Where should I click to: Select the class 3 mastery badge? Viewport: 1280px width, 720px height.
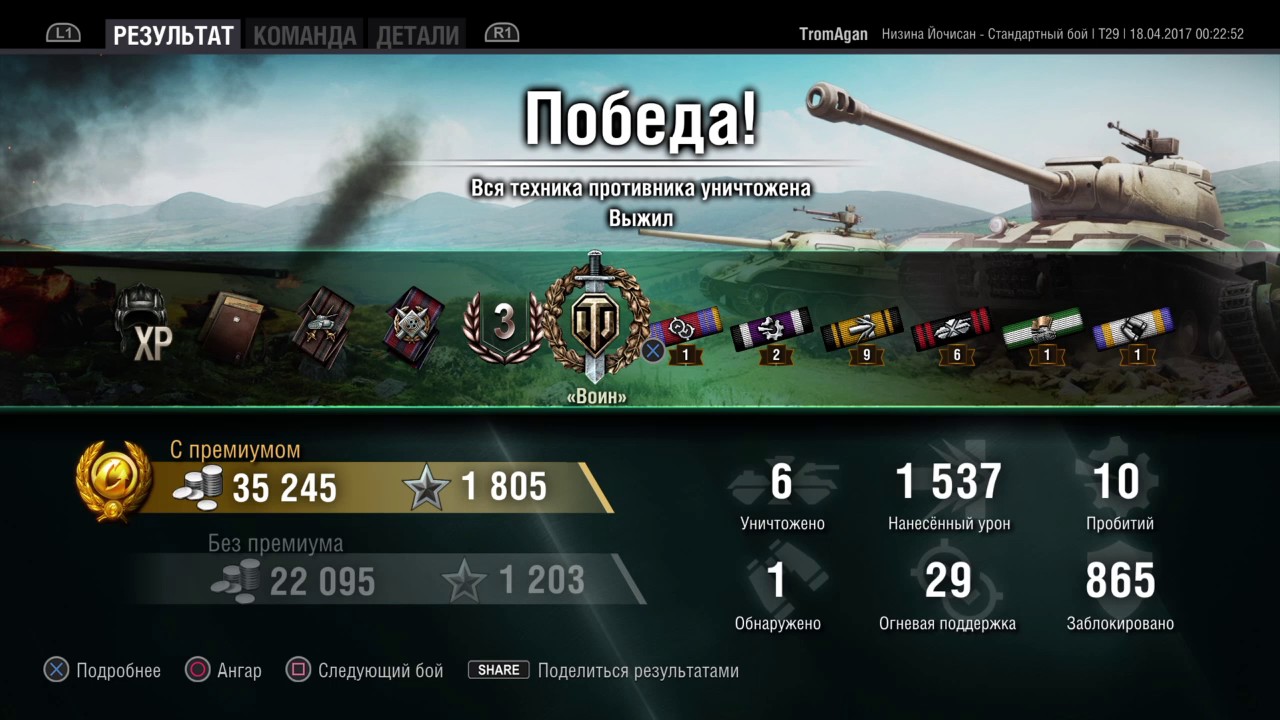tap(504, 326)
